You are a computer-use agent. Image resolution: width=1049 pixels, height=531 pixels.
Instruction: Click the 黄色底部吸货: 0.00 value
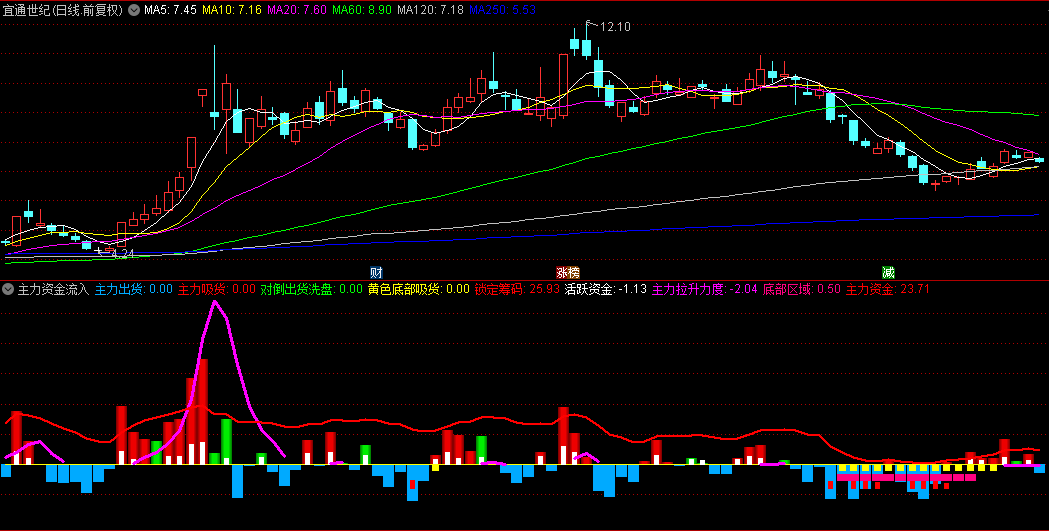419,290
